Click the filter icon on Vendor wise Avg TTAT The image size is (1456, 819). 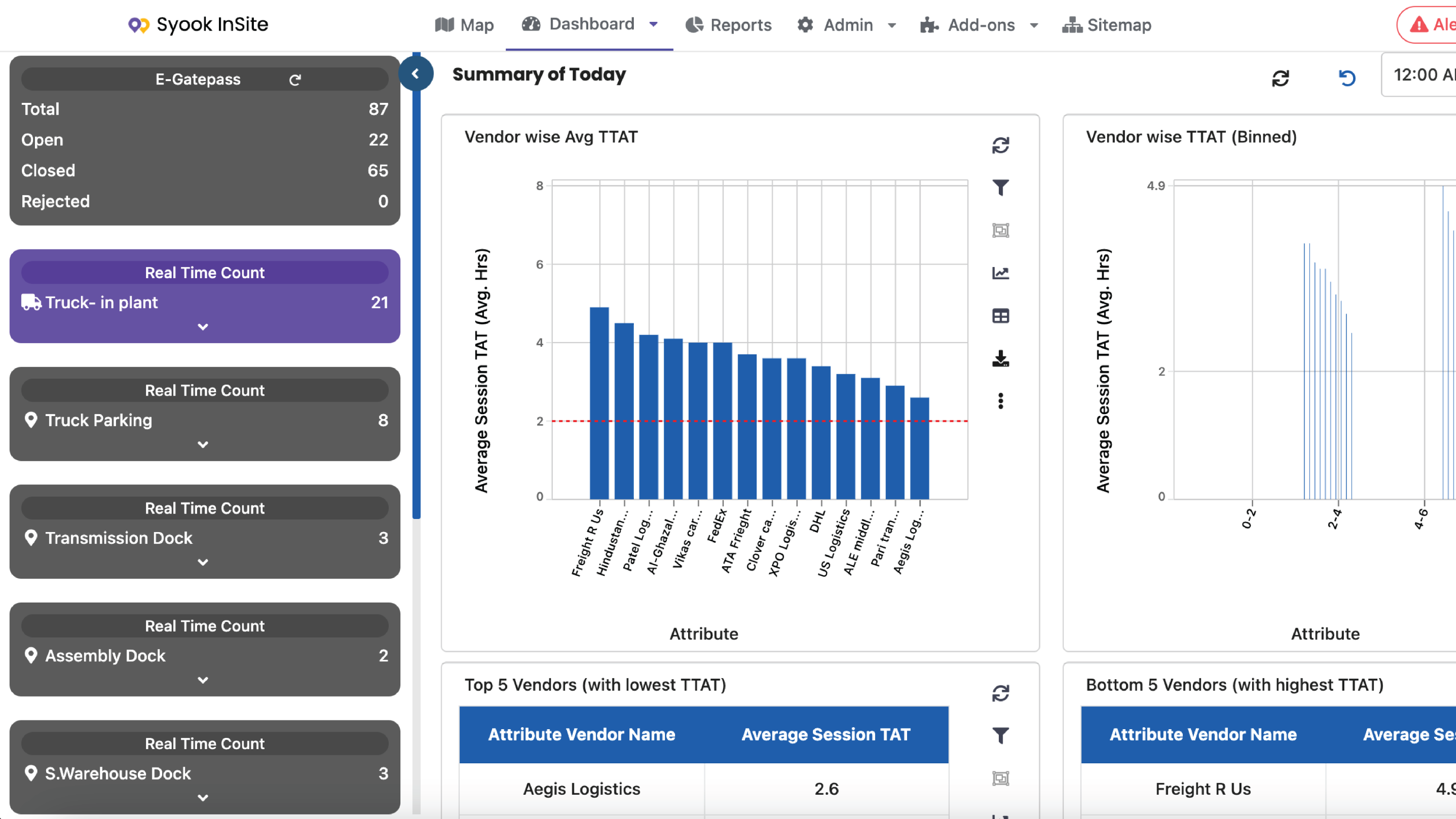pyautogui.click(x=1001, y=188)
